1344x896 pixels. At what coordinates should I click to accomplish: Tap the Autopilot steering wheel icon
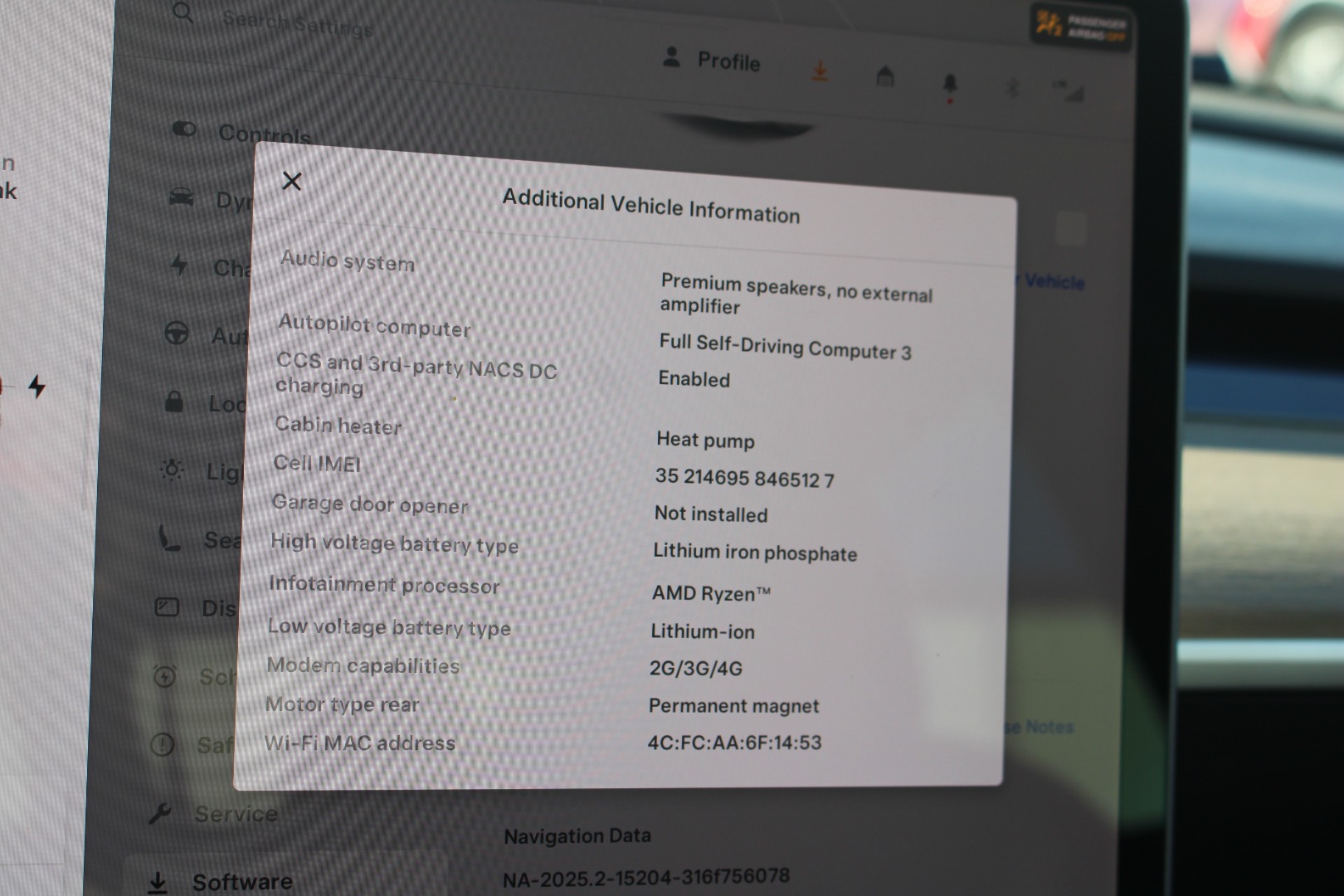pyautogui.click(x=176, y=334)
